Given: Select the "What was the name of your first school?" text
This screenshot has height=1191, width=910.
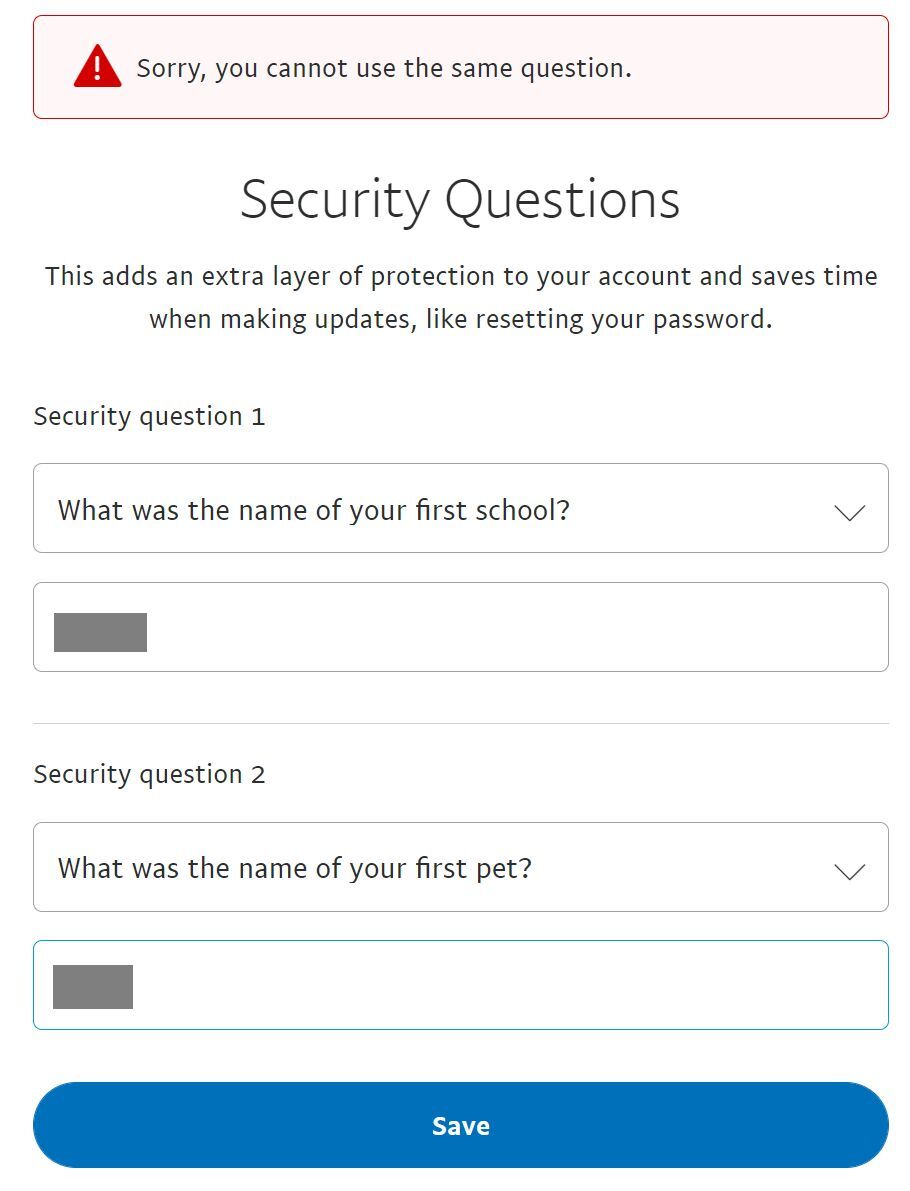Looking at the screenshot, I should coord(314,510).
